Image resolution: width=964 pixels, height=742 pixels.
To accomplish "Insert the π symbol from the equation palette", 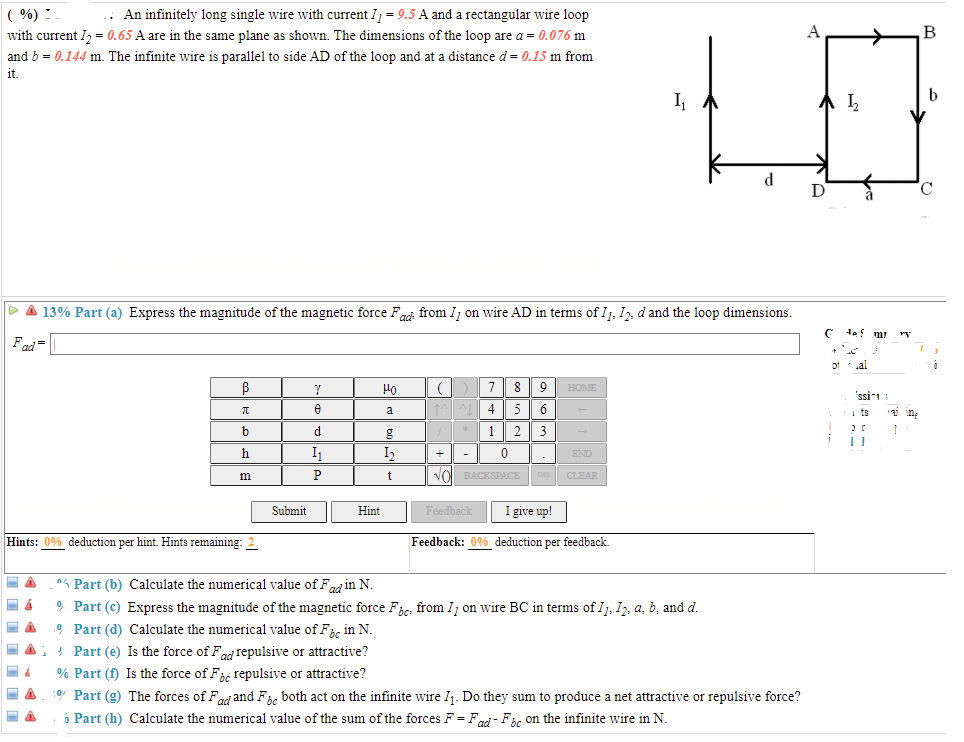I will click(x=245, y=409).
